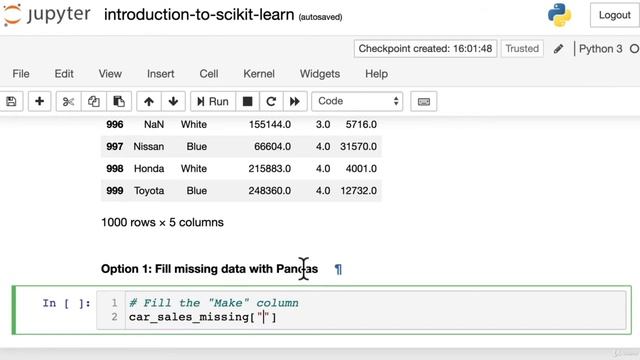Open the Cell menu
The image size is (640, 360).
click(x=209, y=74)
